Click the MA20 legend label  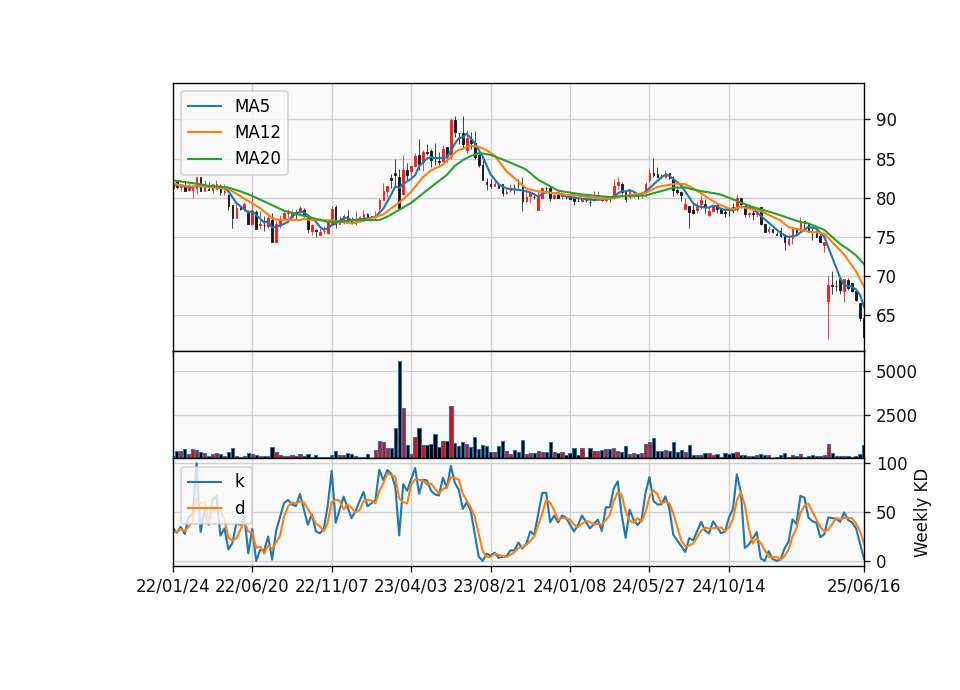click(257, 158)
